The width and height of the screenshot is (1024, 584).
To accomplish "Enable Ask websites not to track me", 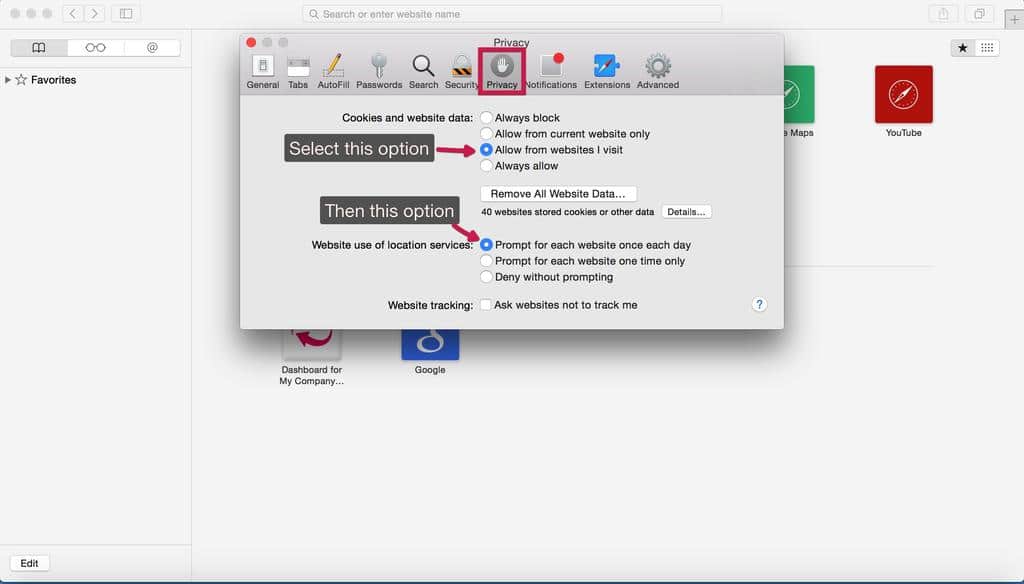I will click(486, 305).
